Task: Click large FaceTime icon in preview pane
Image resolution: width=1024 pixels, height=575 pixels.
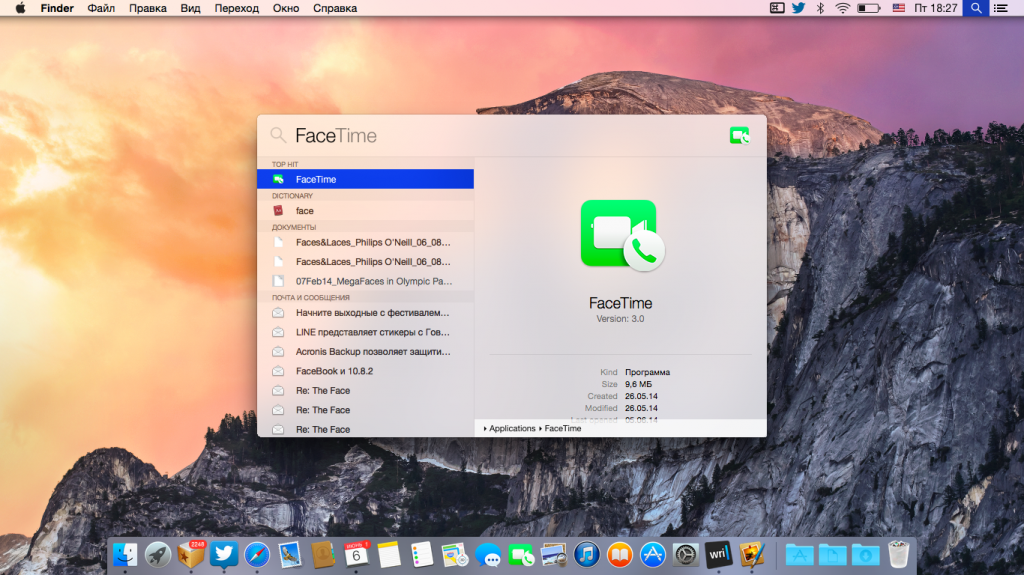Action: click(x=621, y=235)
